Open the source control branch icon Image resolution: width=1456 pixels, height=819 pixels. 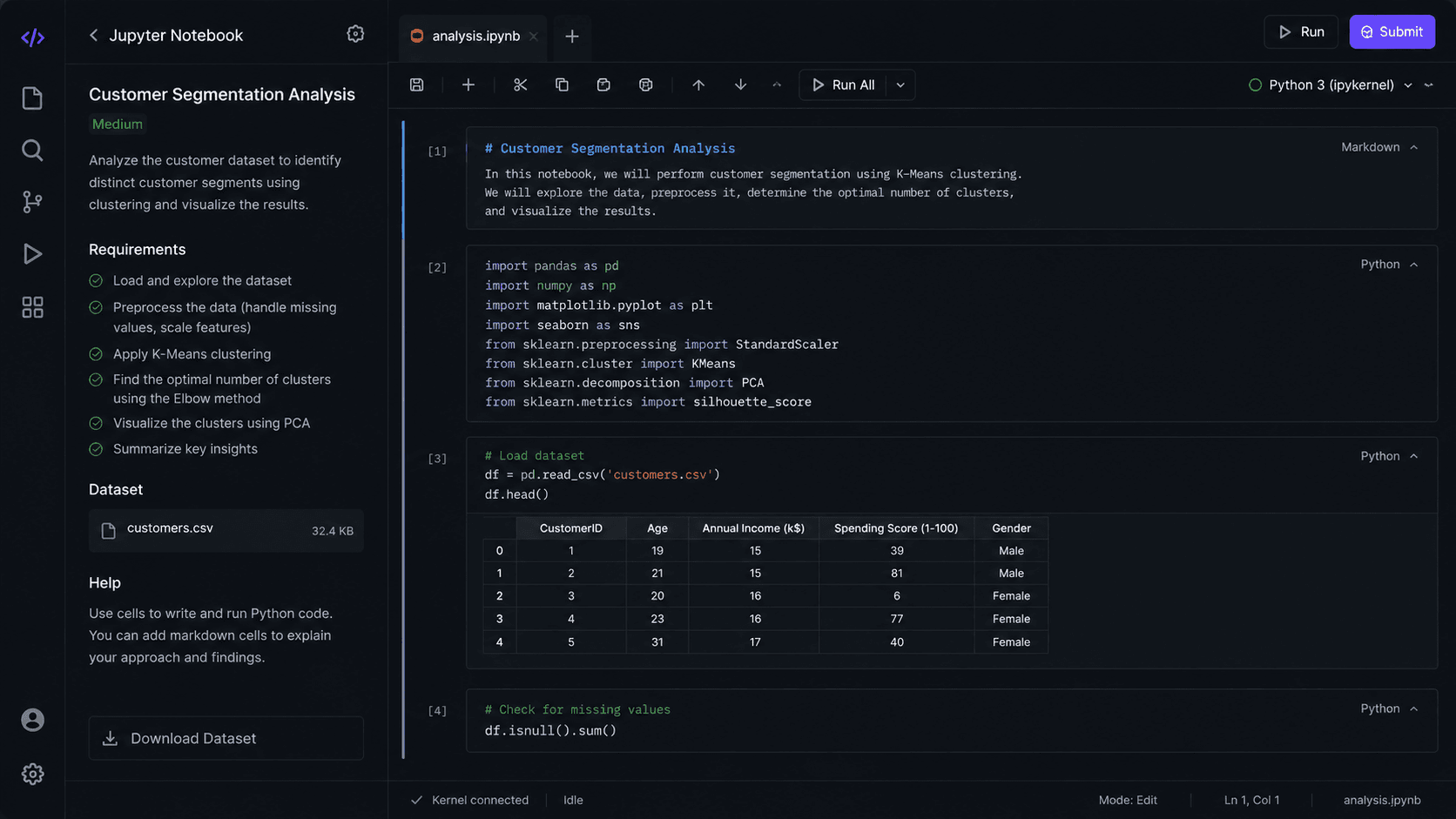[32, 202]
